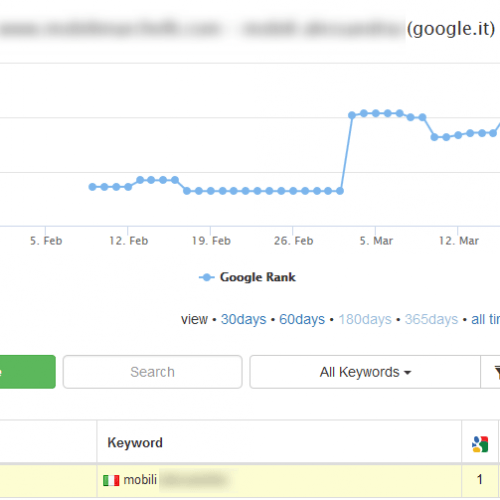Click the 19. Feb axis label
This screenshot has height=500, width=500.
pyautogui.click(x=211, y=241)
